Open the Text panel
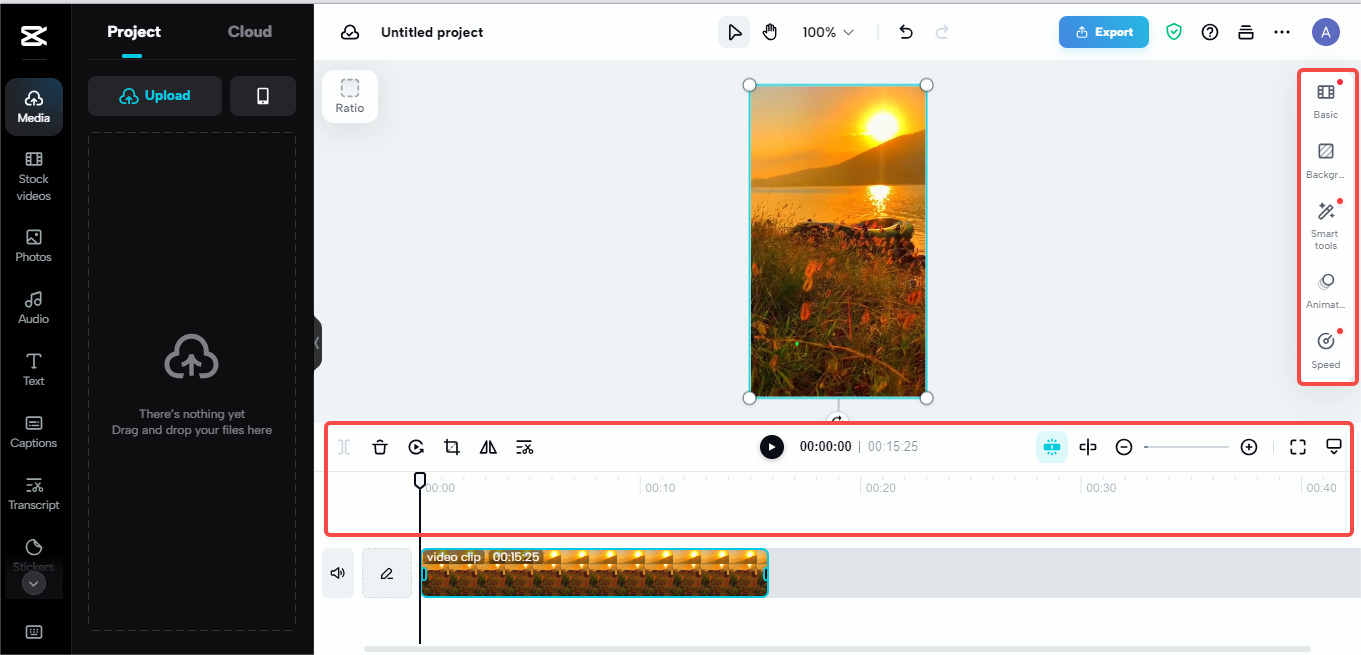The image size is (1361, 655). click(34, 369)
